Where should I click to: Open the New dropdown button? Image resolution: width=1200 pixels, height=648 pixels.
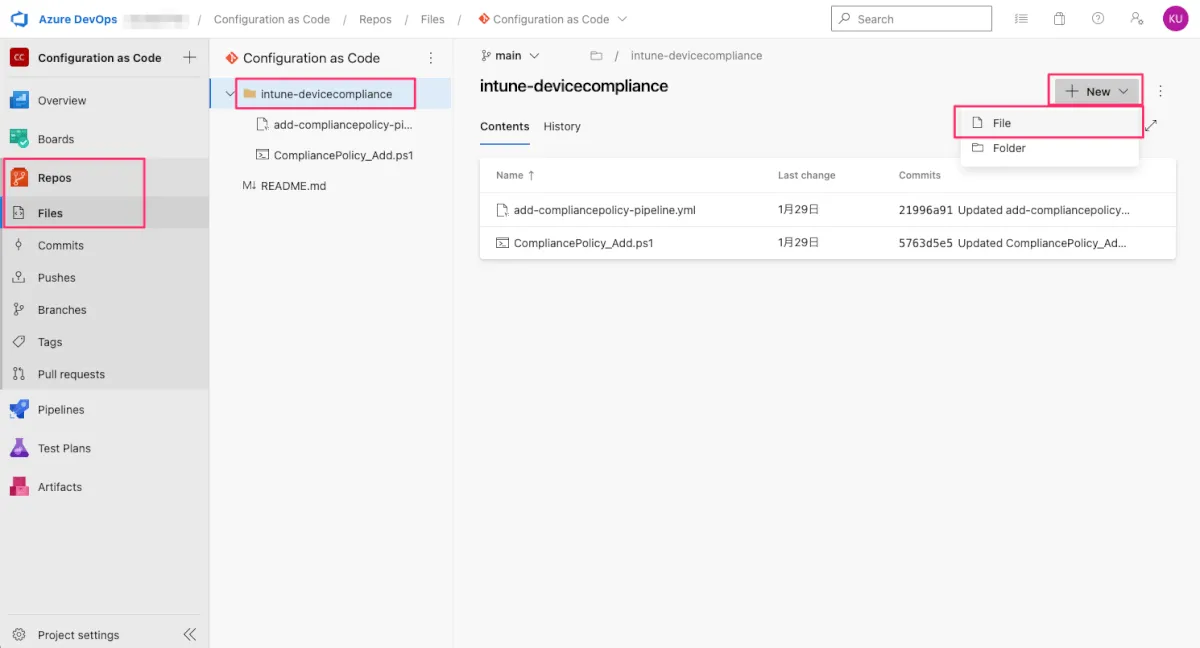pyautogui.click(x=1097, y=91)
